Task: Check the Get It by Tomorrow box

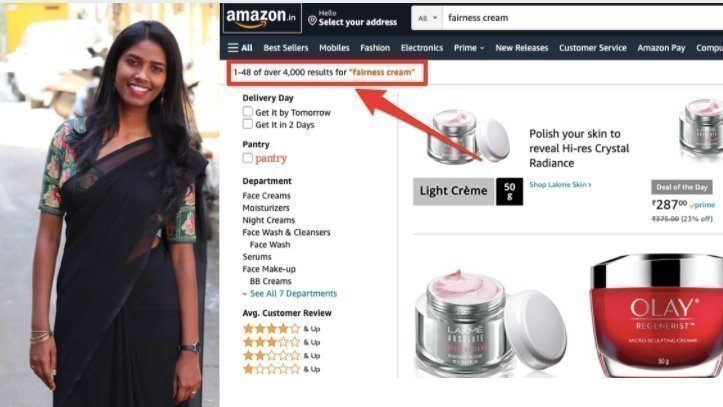Action: tap(248, 112)
